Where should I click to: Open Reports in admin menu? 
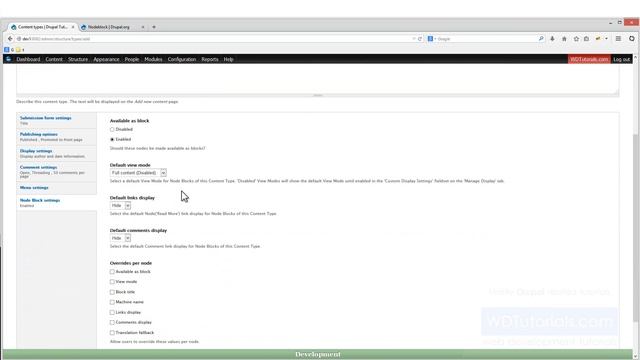click(210, 59)
